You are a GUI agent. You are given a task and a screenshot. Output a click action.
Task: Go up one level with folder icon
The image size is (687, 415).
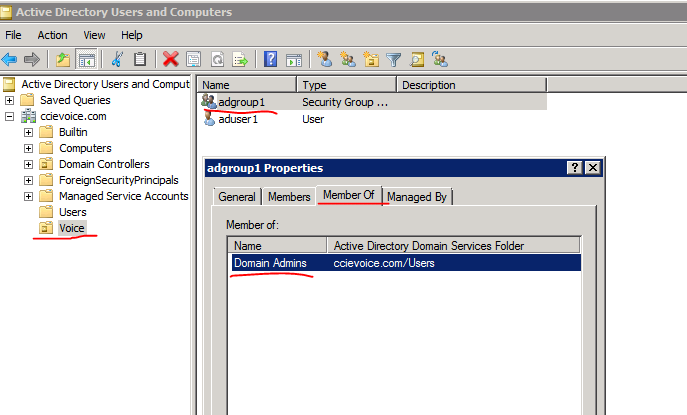click(63, 59)
